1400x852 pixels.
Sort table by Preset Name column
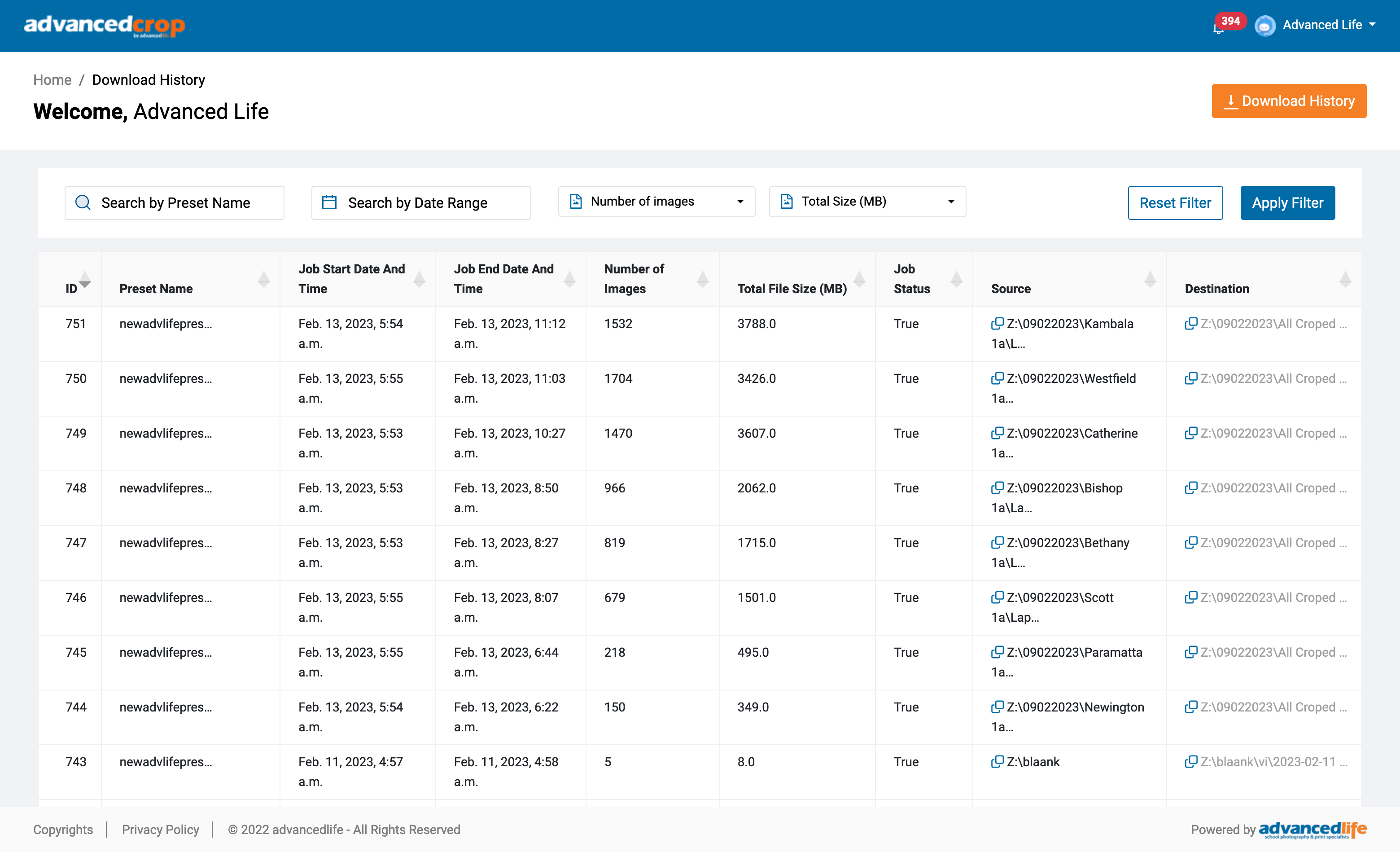[x=264, y=279]
